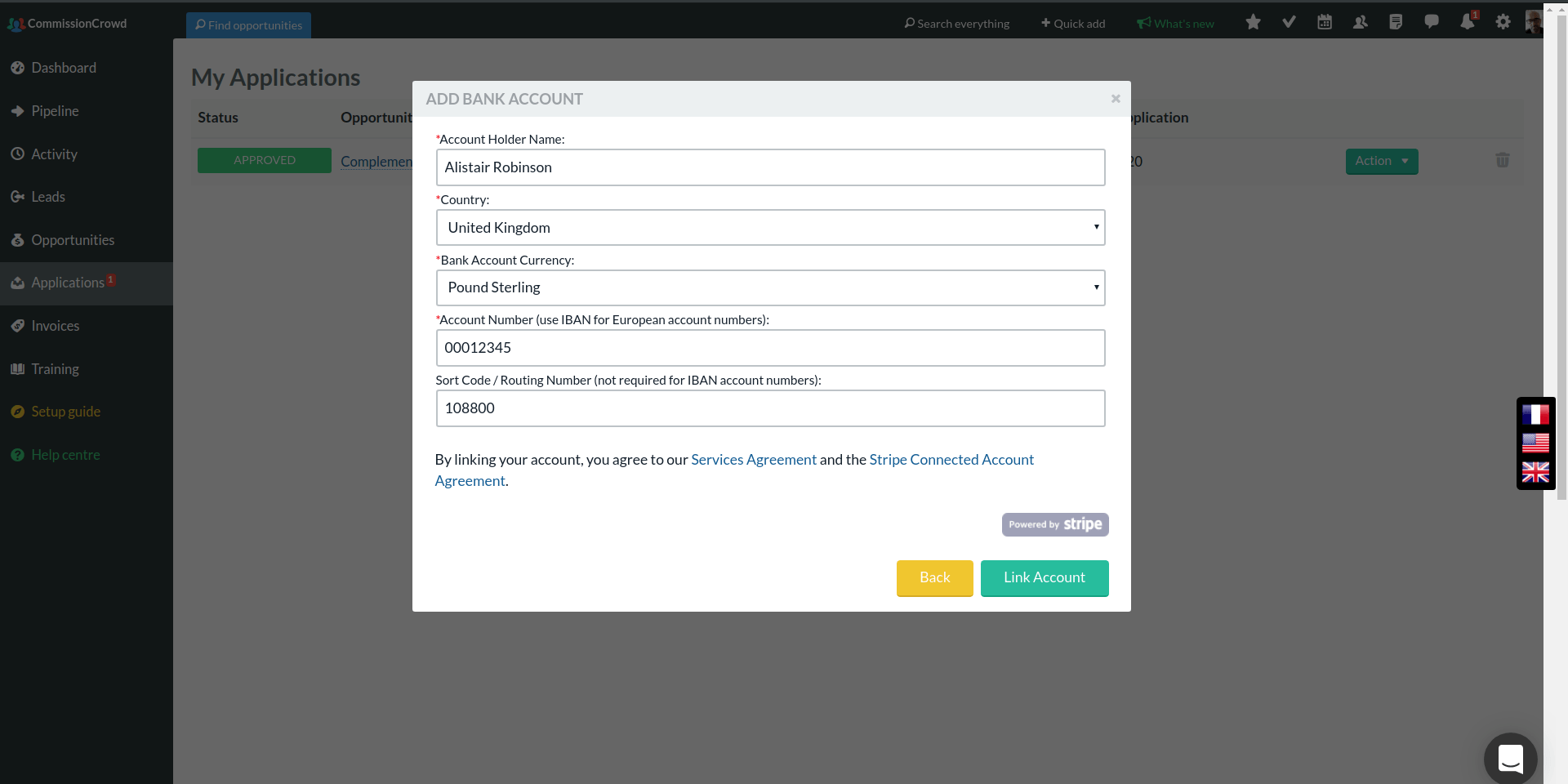This screenshot has width=1568, height=784.
Task: Click the trash icon to delete application
Action: coord(1502,160)
